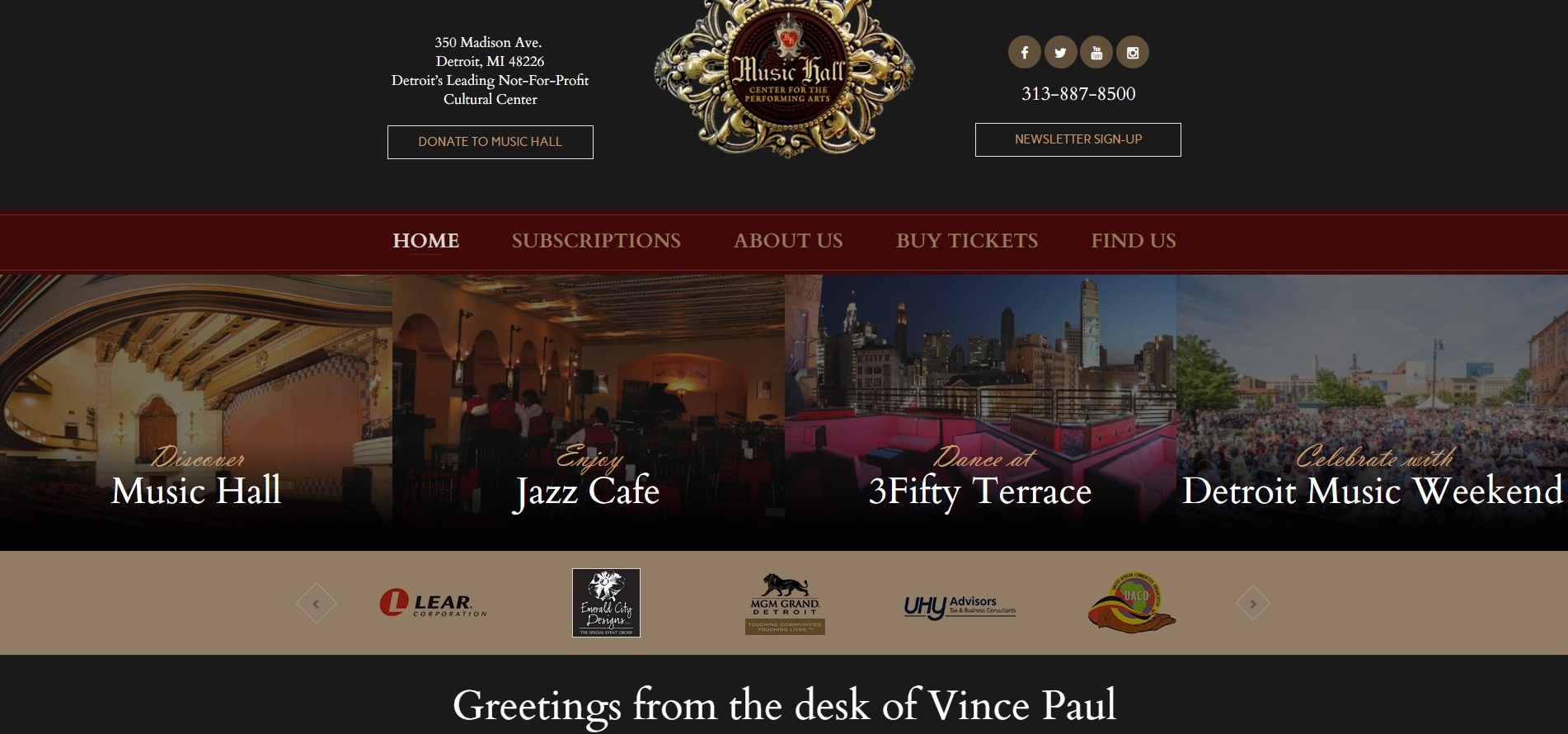Click the Donate to Music Hall button

pos(491,142)
